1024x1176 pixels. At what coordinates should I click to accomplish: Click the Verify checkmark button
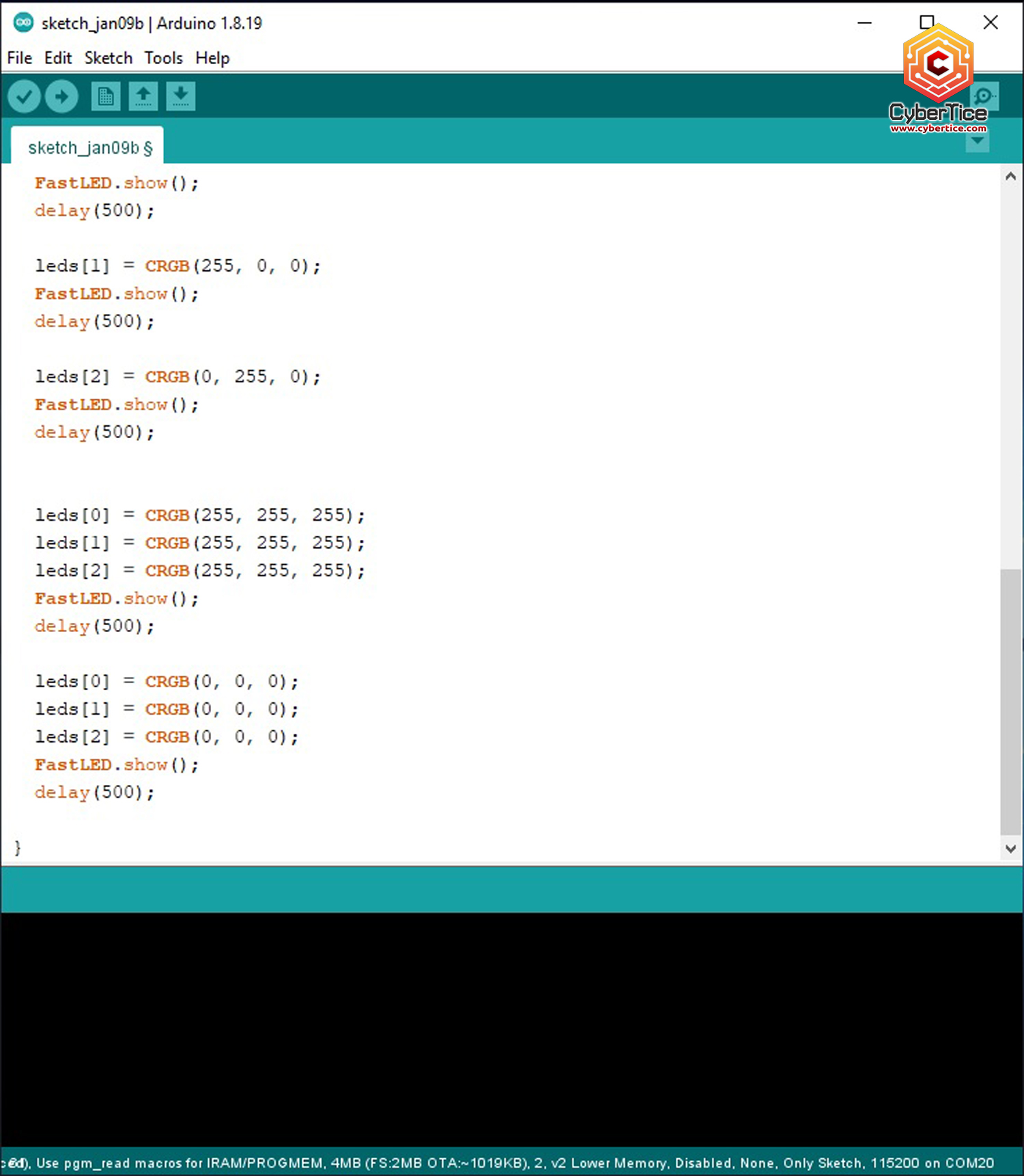point(25,96)
